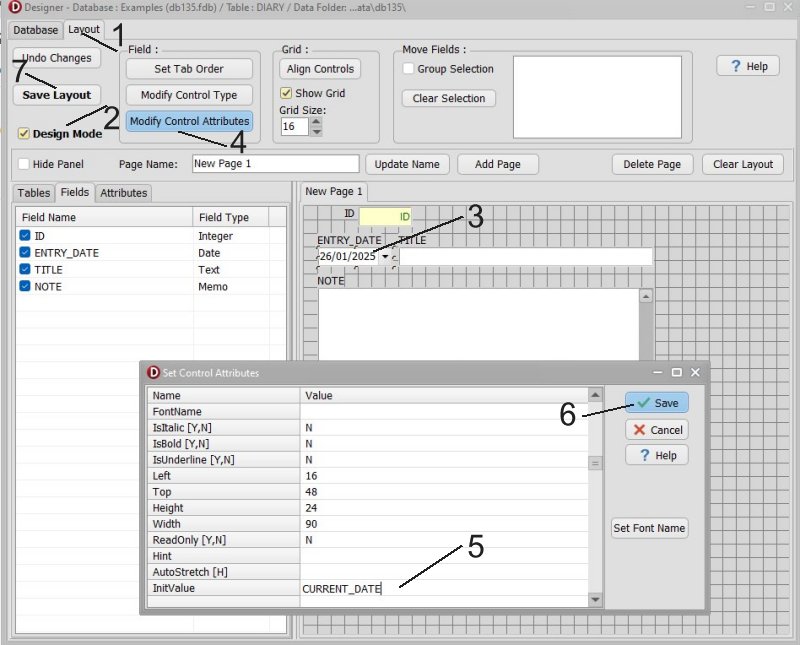Click the Designer app icon in title bar

tap(15, 7)
